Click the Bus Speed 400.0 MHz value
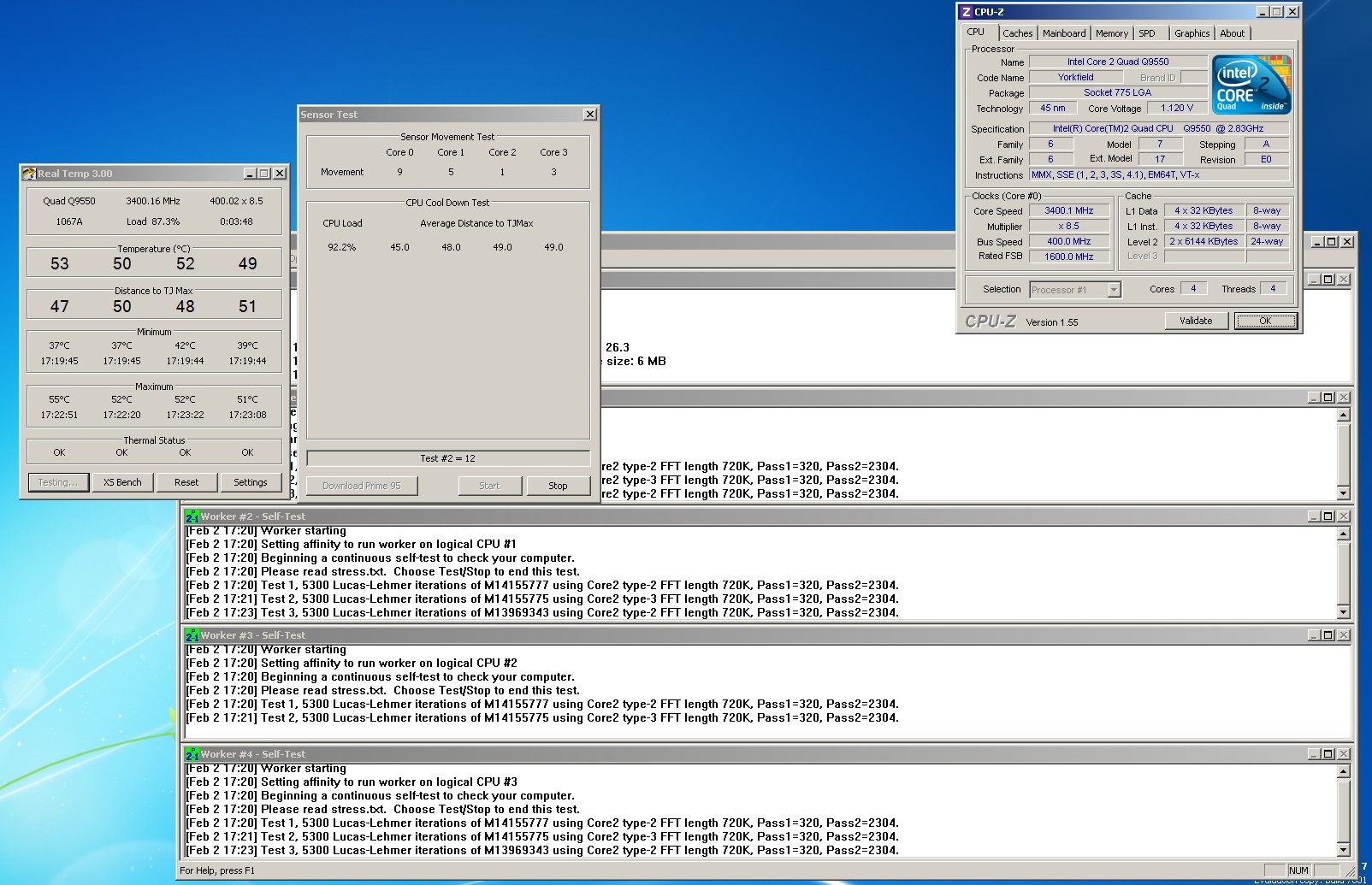The height and width of the screenshot is (885, 1372). click(1069, 241)
